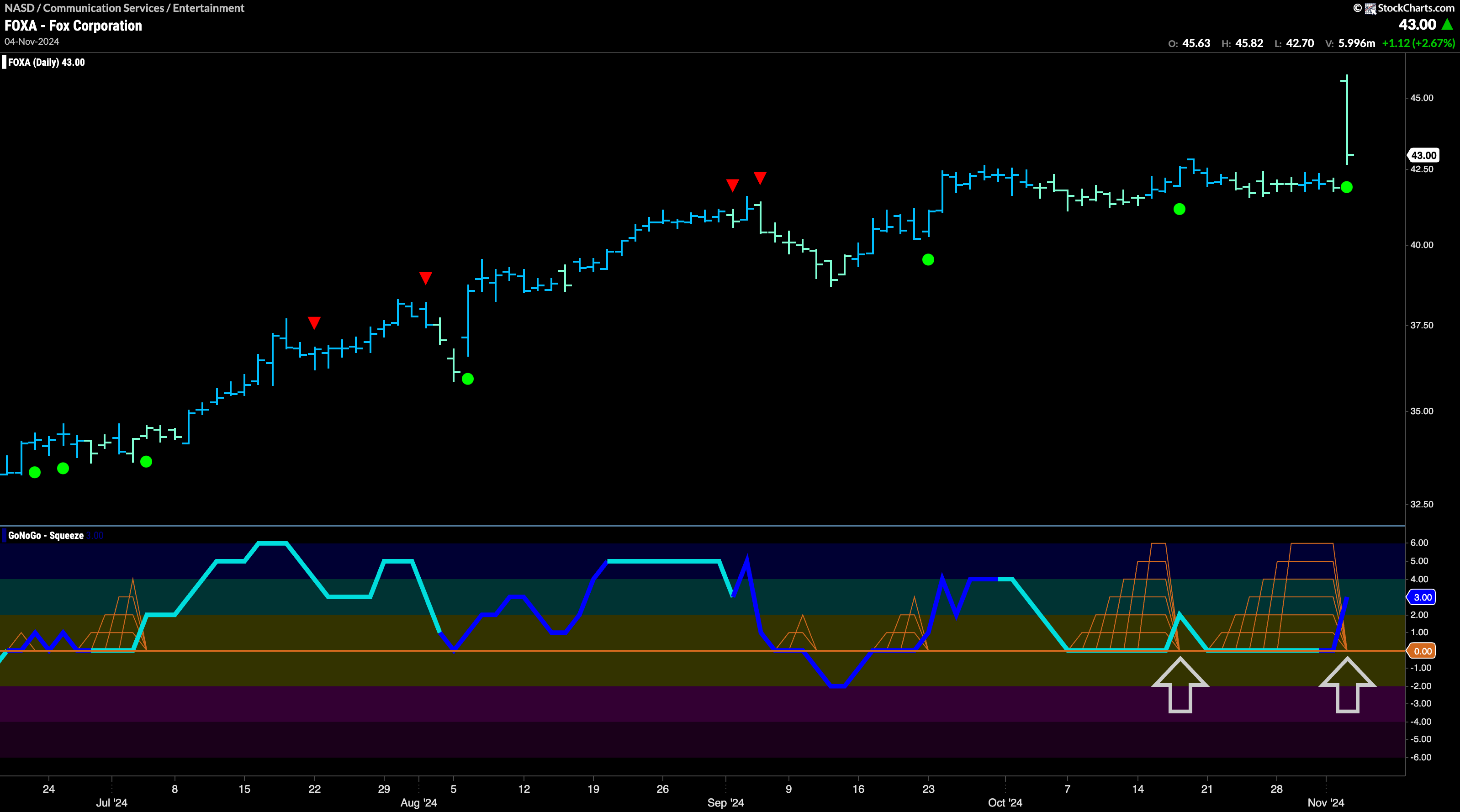Click the FOXA - Fox Corporation title
This screenshot has width=1460, height=812.
click(x=73, y=26)
